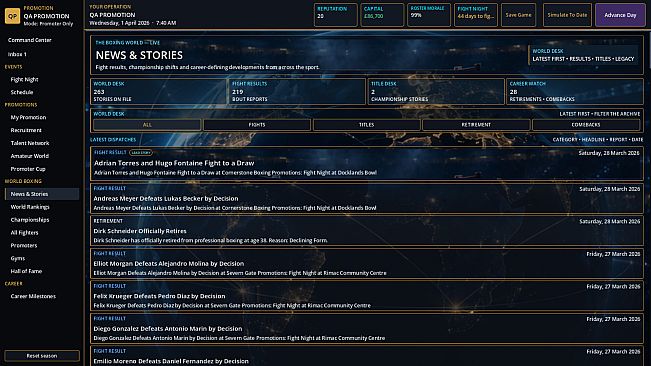Image resolution: width=651 pixels, height=366 pixels.
Task: Click the page scrollbar at the right edge
Action: [x=649, y=50]
